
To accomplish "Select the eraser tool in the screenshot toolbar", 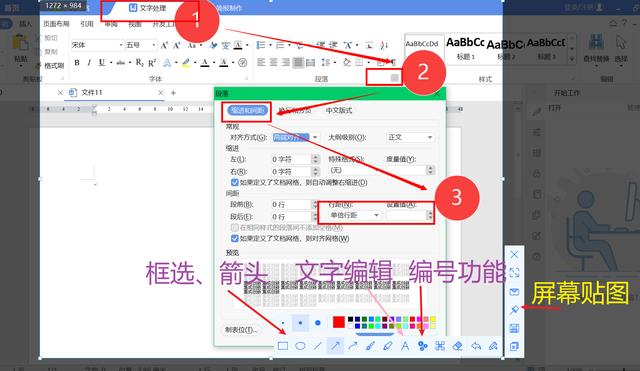I will click(458, 346).
